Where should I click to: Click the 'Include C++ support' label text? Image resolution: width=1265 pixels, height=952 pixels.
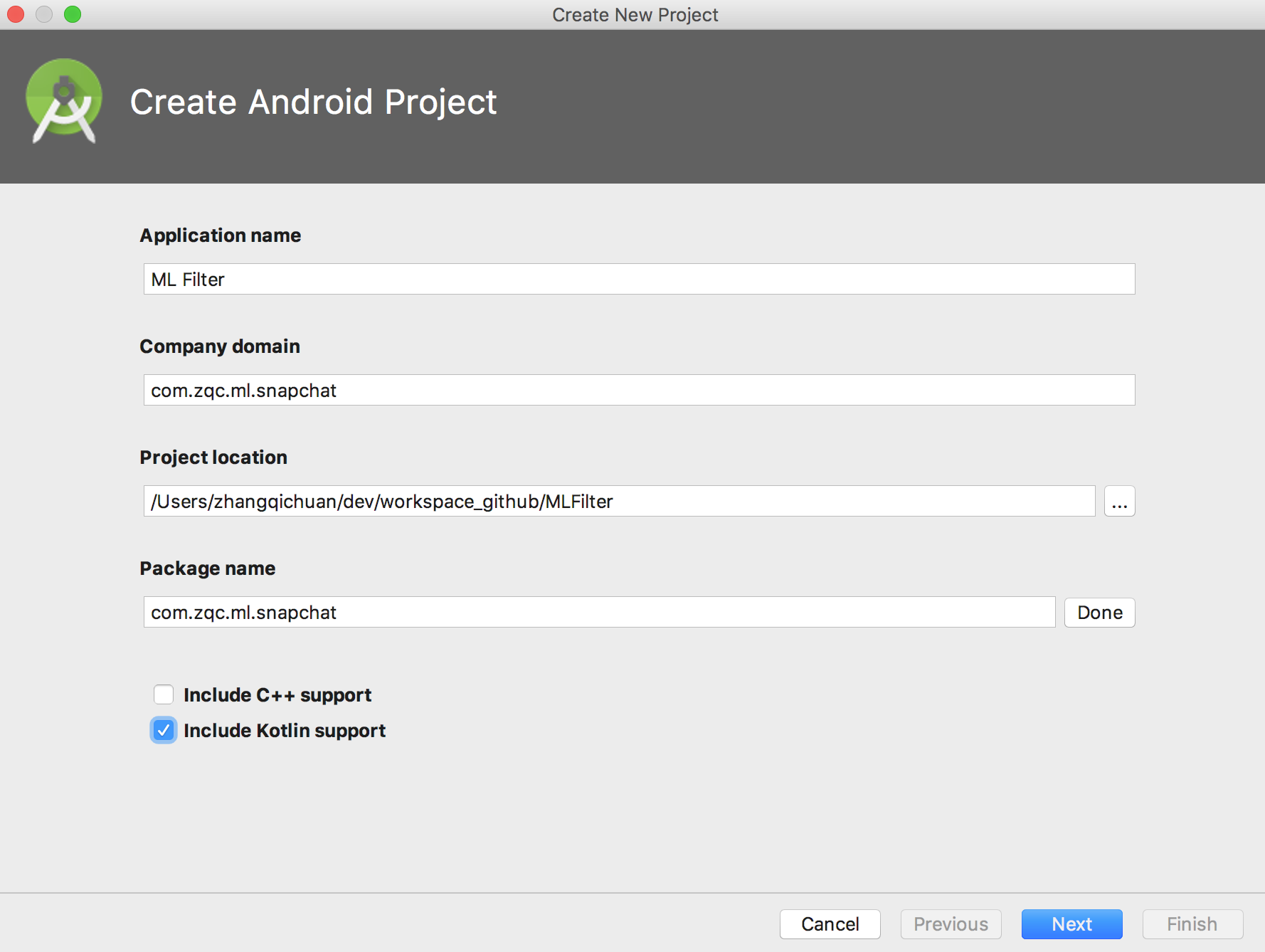point(277,694)
